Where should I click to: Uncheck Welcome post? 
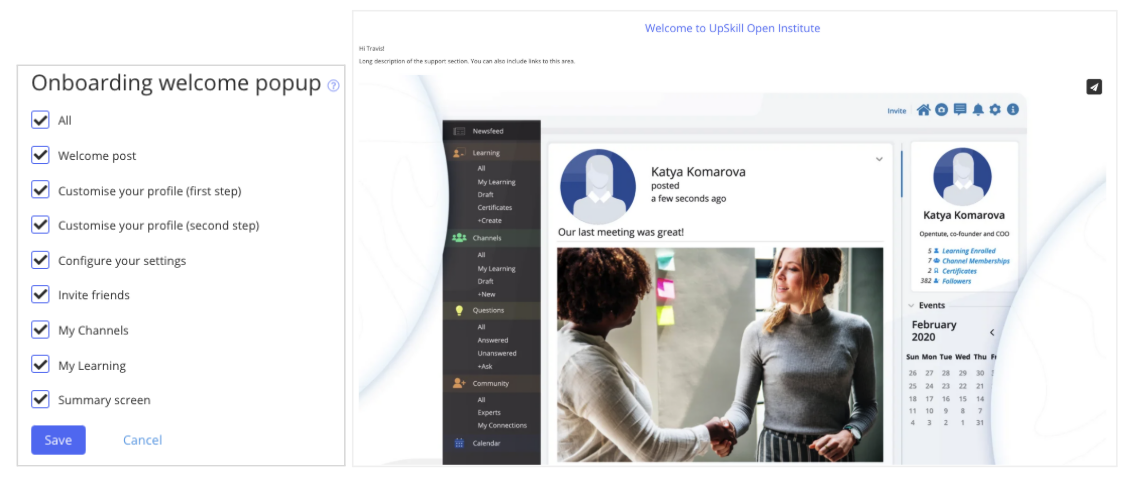pyautogui.click(x=40, y=155)
